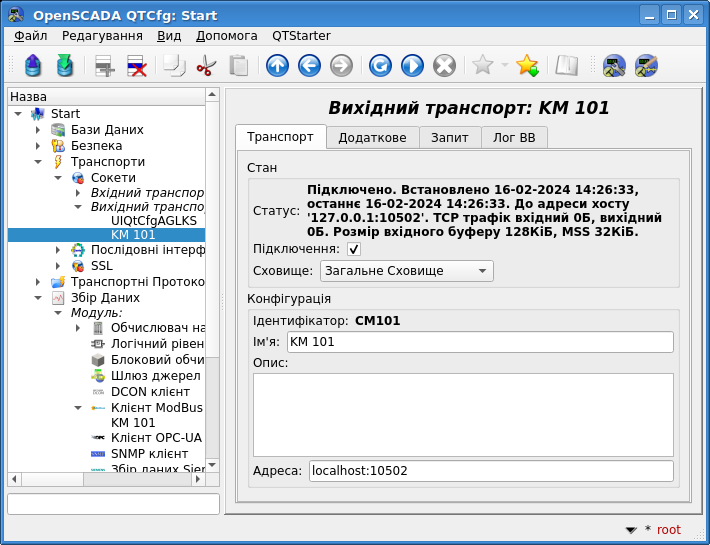Select Клієнт OPC-UA in the tree
Image resolution: width=710 pixels, height=545 pixels.
155,438
